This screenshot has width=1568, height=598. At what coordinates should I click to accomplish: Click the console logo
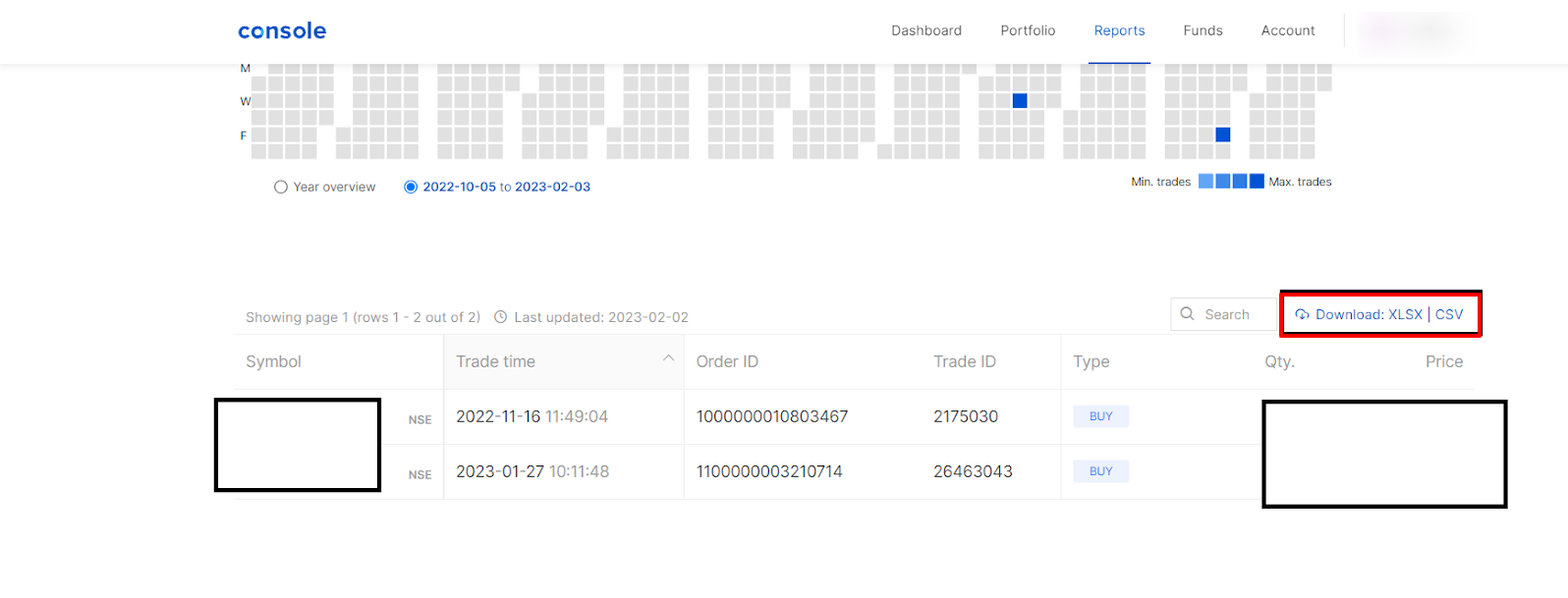click(282, 30)
